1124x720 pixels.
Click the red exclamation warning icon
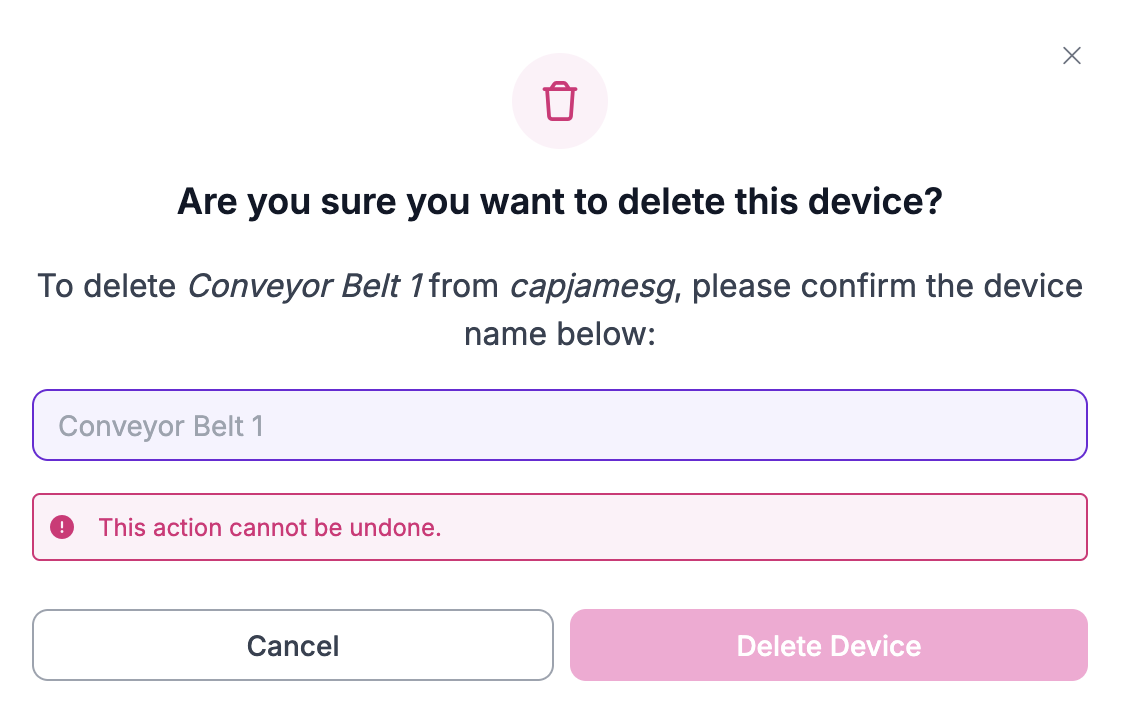click(x=62, y=527)
